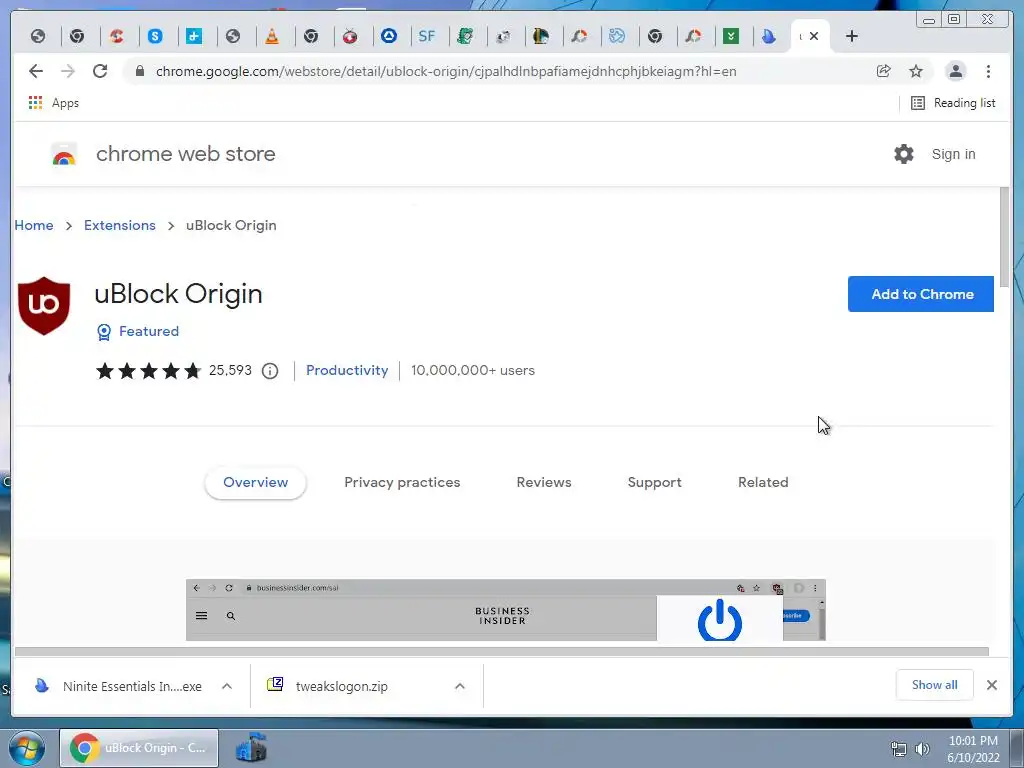Click the page vertical scrollbar
Screen dimensions: 1024x768
pyautogui.click(x=1004, y=237)
